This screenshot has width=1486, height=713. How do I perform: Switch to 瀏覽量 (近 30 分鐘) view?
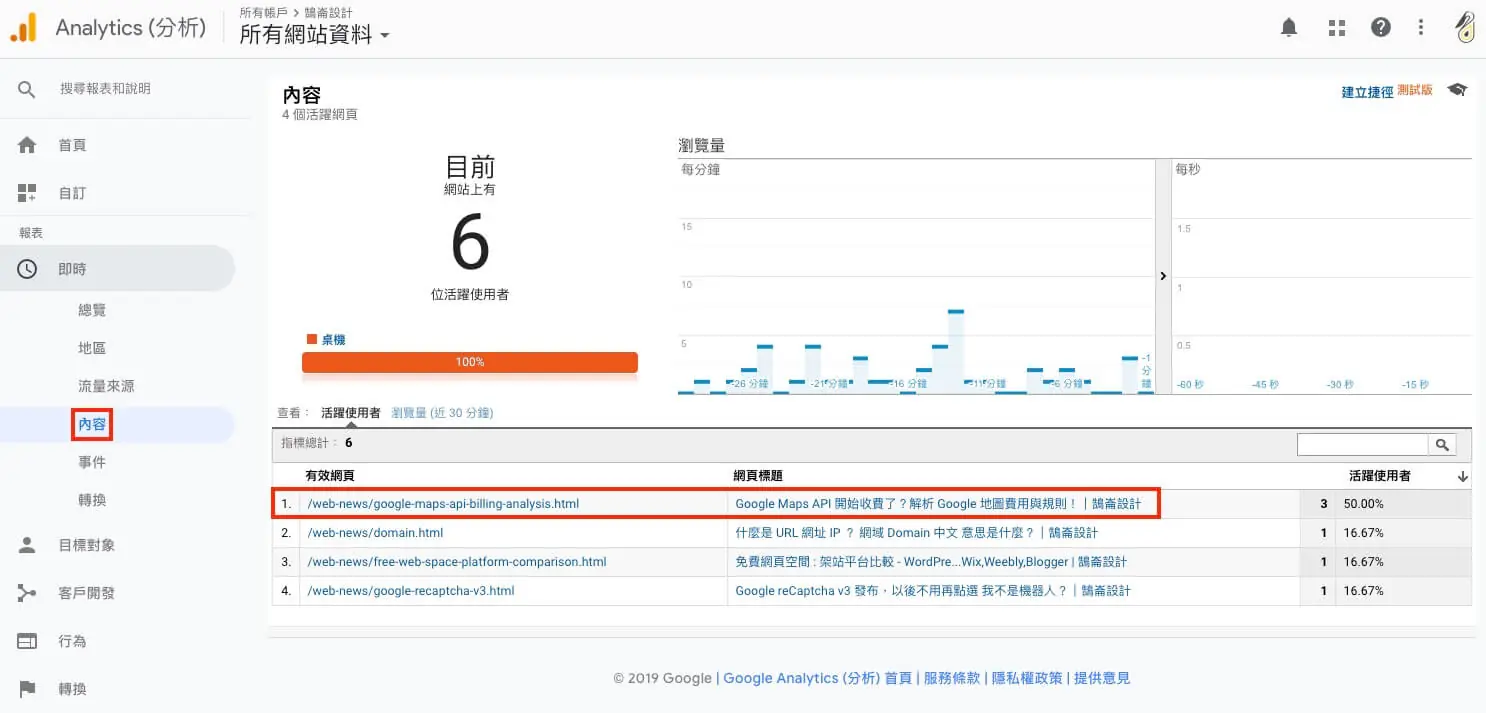pyautogui.click(x=442, y=412)
